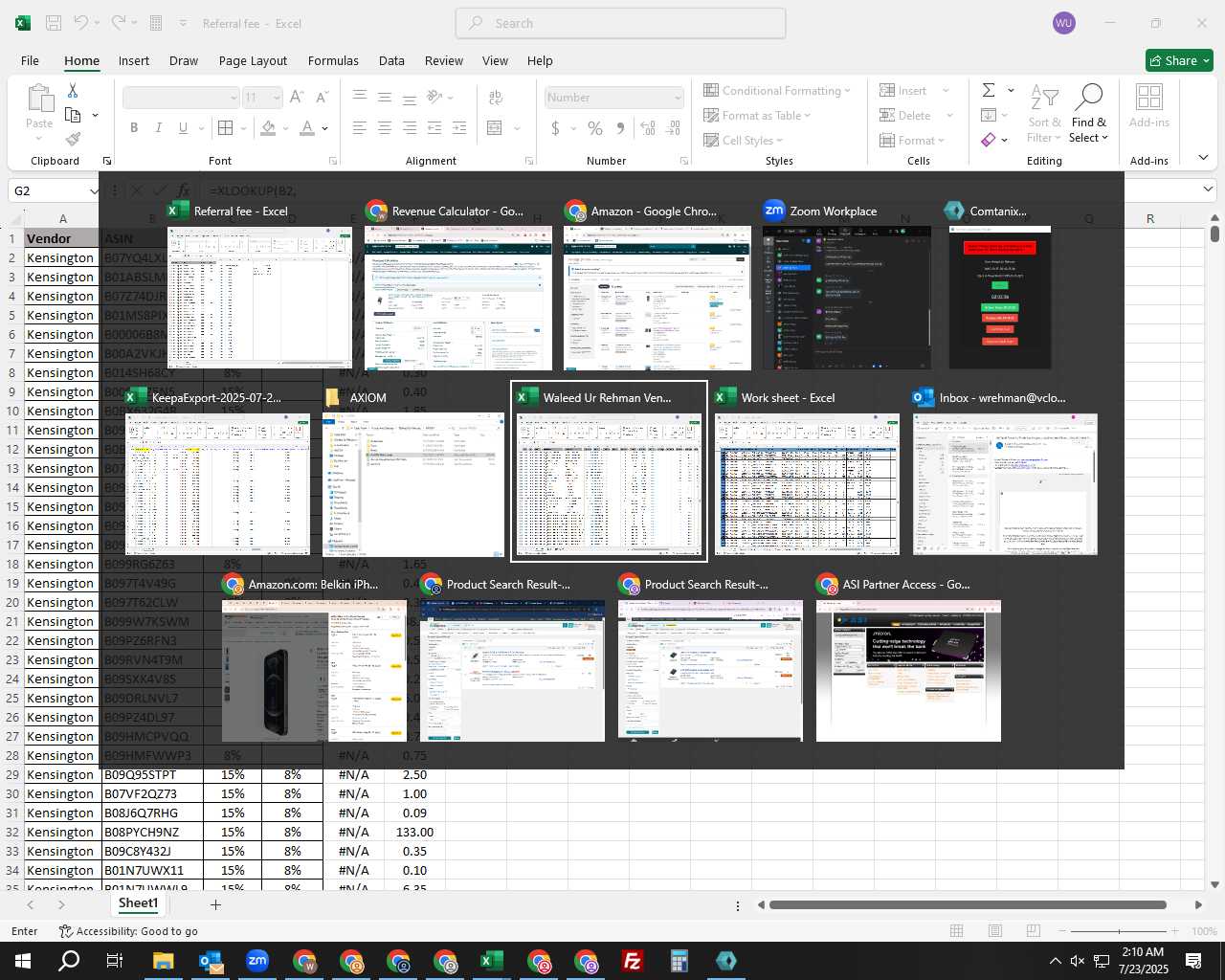The height and width of the screenshot is (980, 1225).
Task: Open Outlook from the taskbar
Action: (x=211, y=961)
